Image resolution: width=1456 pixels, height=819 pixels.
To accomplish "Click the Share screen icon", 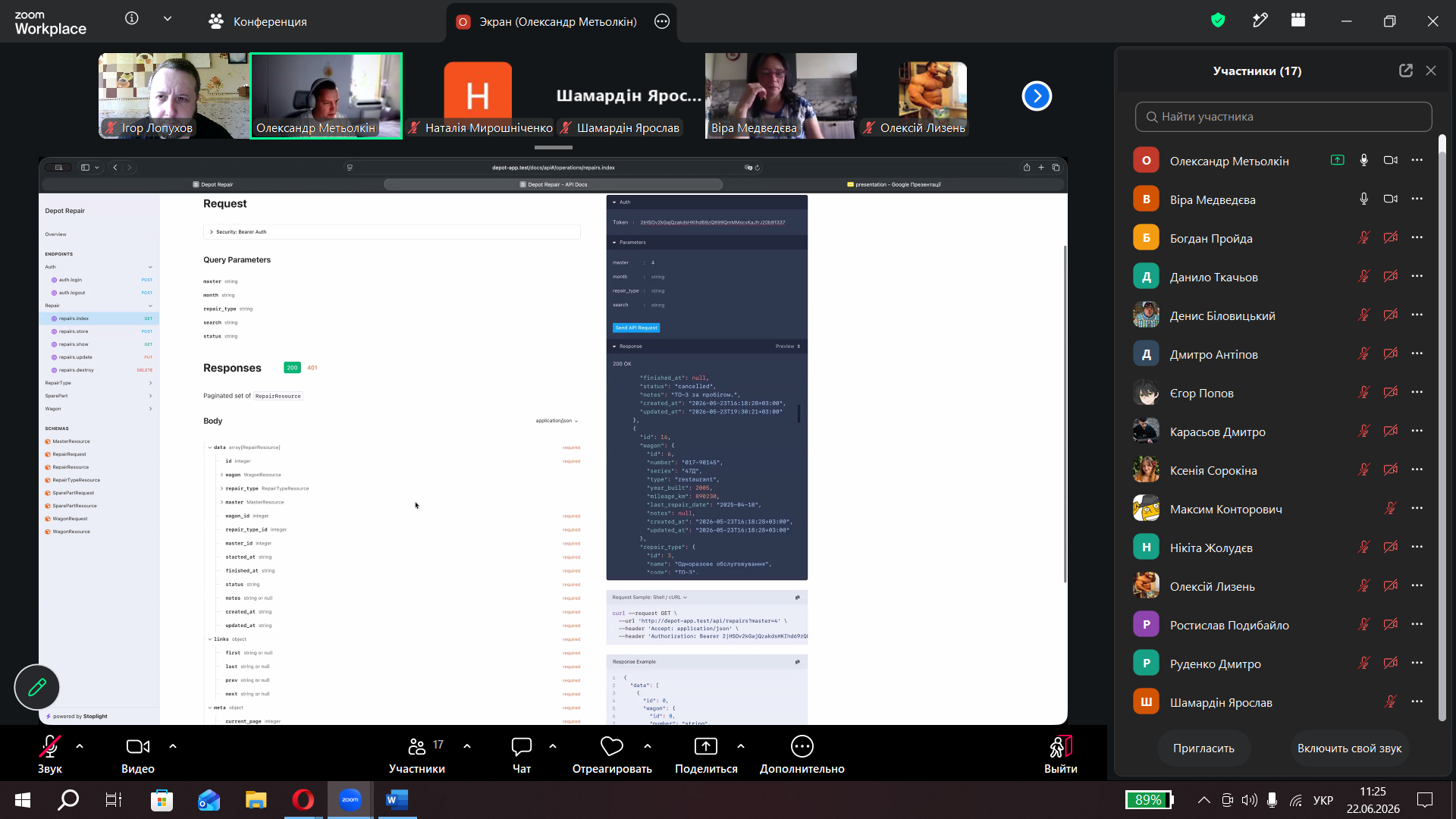I will 706,747.
